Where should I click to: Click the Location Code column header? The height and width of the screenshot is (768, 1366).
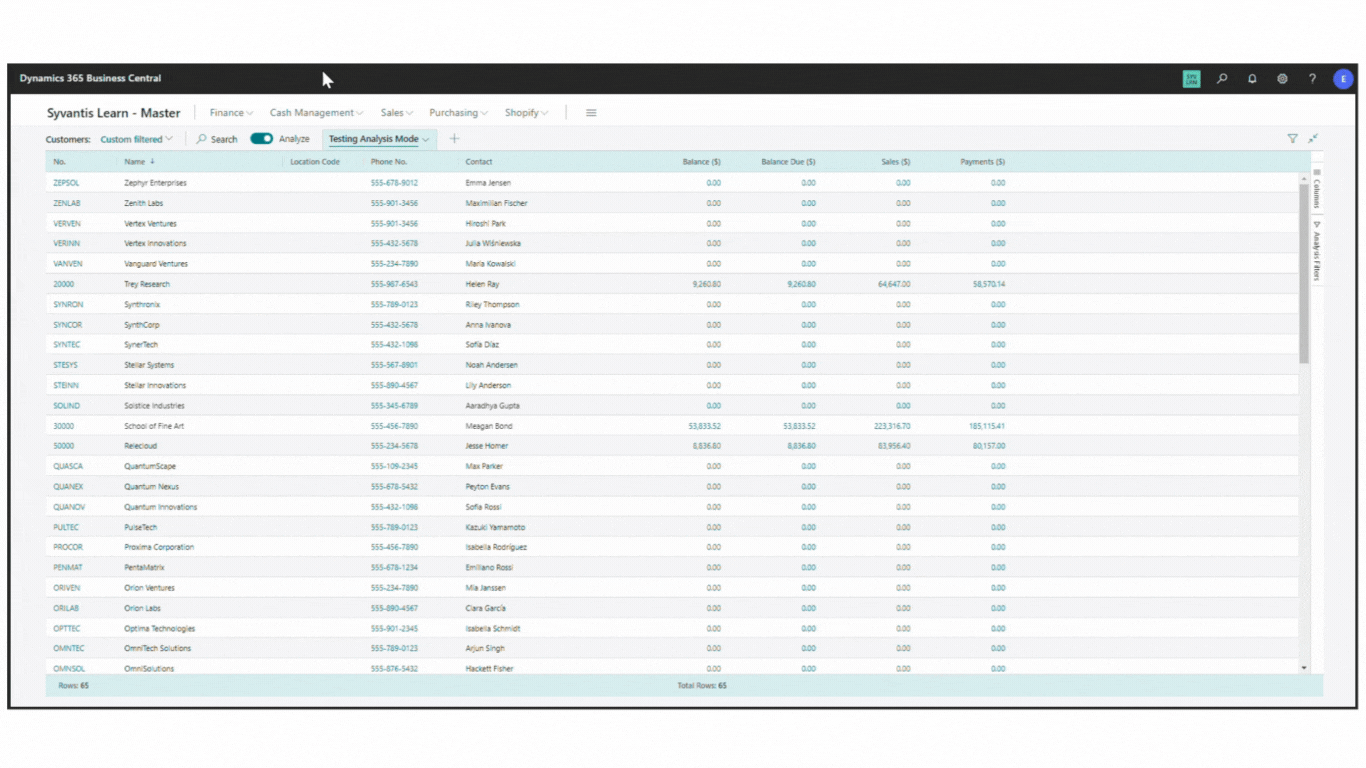(315, 162)
